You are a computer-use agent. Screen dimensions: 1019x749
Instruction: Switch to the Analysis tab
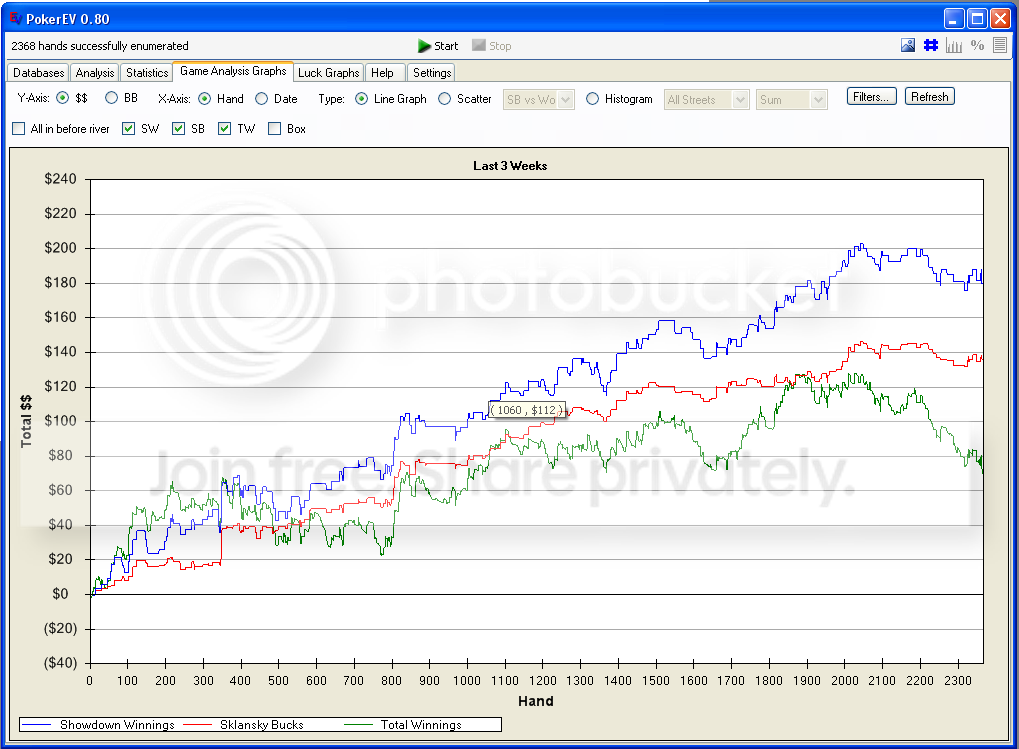tap(95, 73)
